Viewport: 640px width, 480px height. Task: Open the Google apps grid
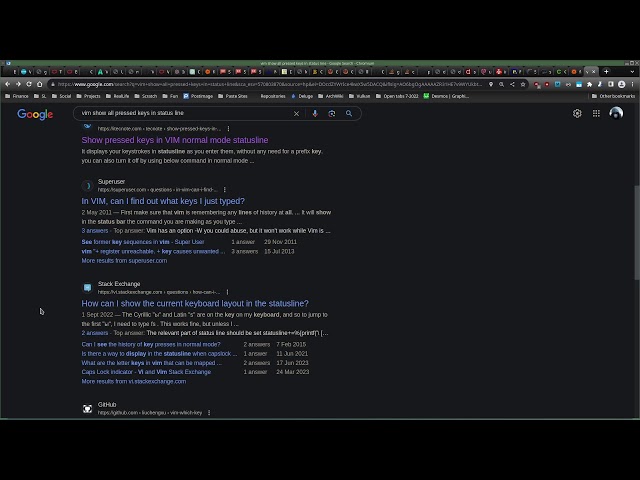point(596,113)
